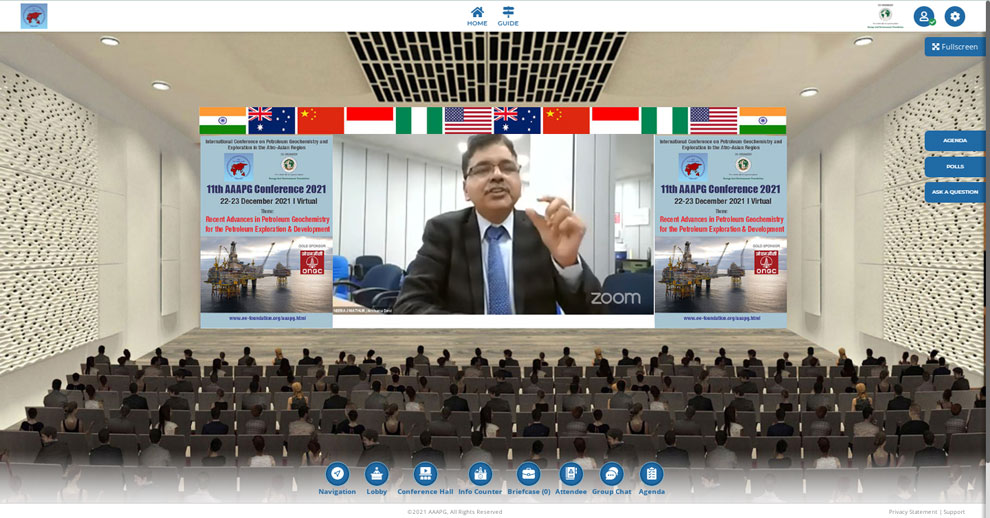
Task: Click '11th AAAPG Conference 2021' title on left banner
Action: click(x=266, y=189)
